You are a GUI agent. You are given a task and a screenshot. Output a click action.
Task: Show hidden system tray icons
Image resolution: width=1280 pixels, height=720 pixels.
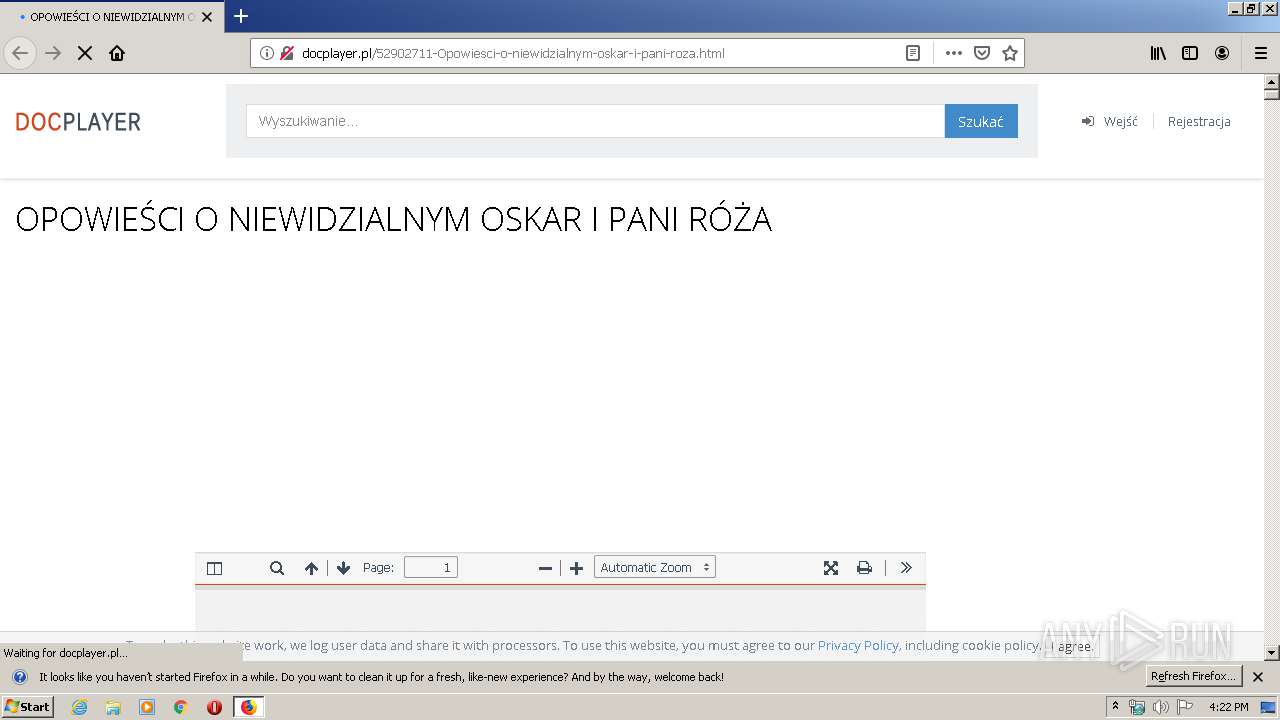[1115, 706]
